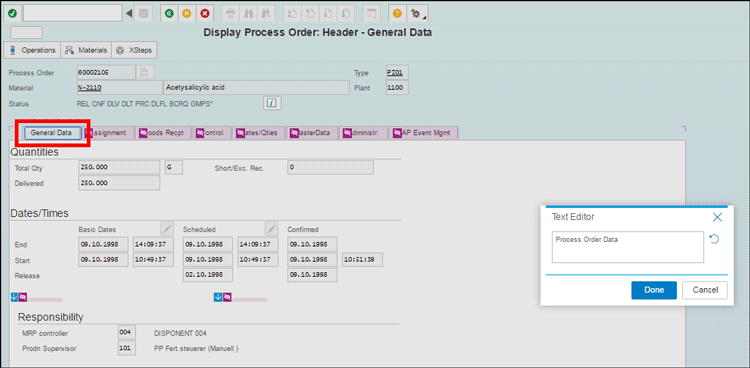This screenshot has height=368, width=750.
Task: Select the Master Data tab
Action: (312, 133)
